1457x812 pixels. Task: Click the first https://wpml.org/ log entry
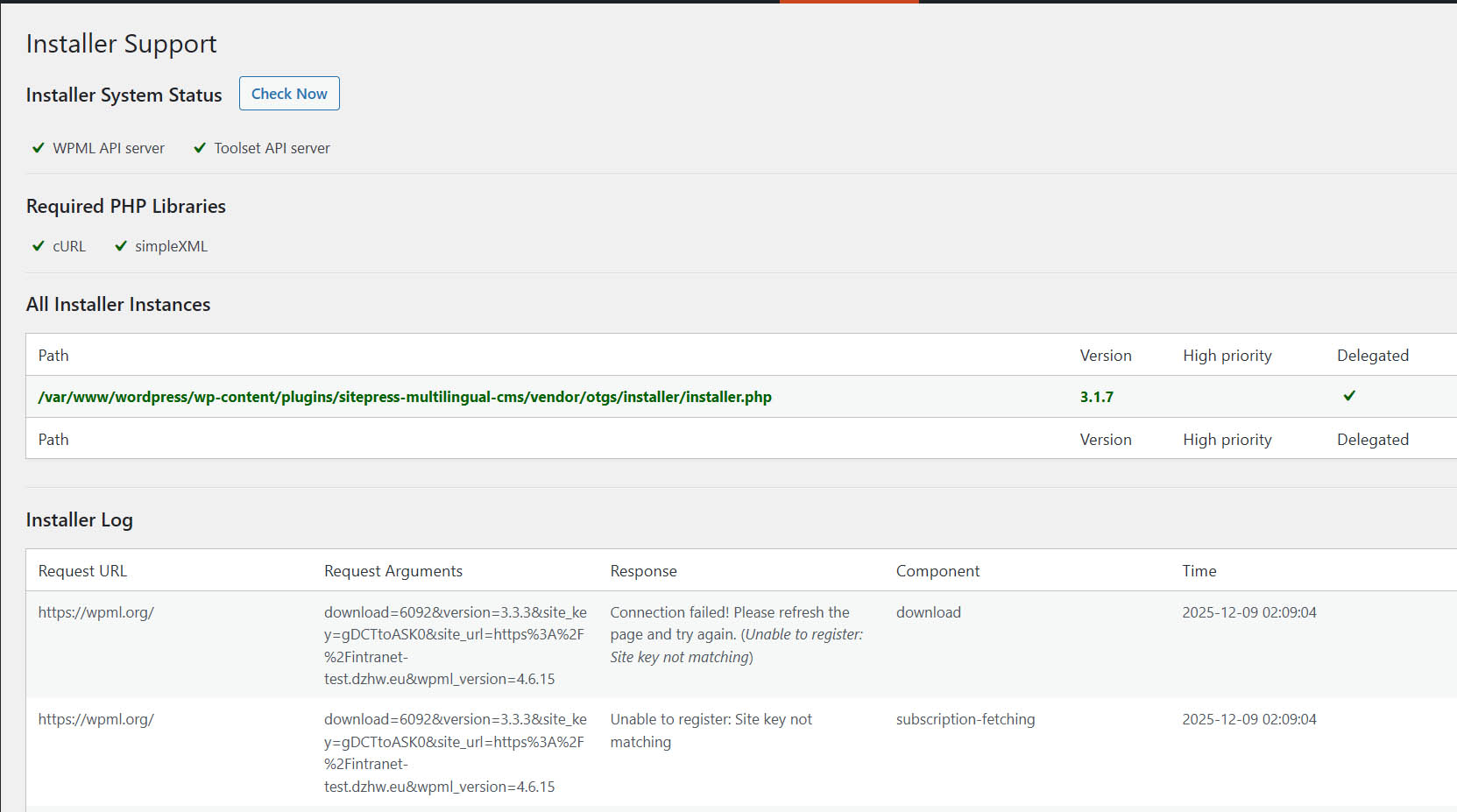pos(96,612)
